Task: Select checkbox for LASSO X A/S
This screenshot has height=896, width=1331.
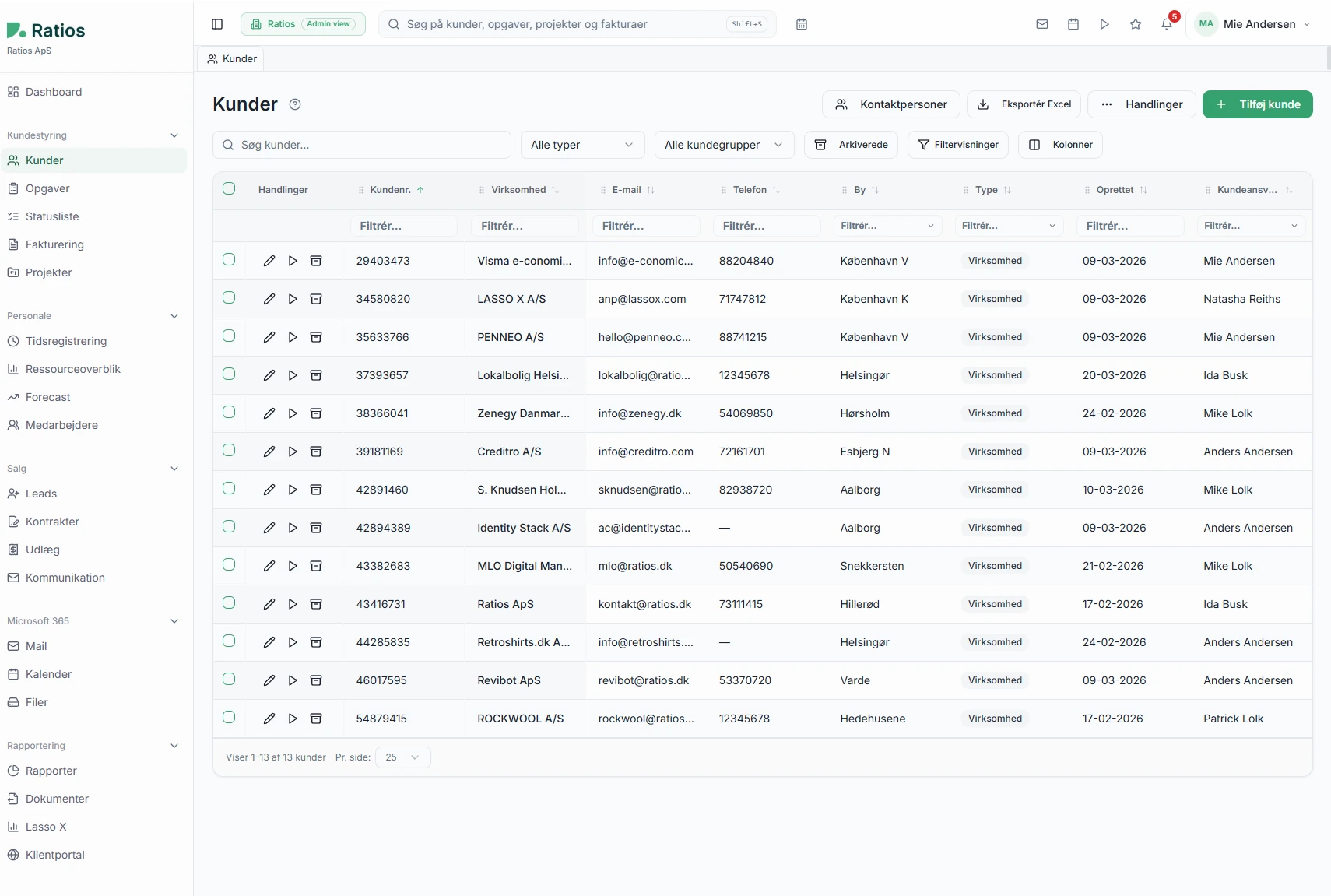Action: [229, 297]
